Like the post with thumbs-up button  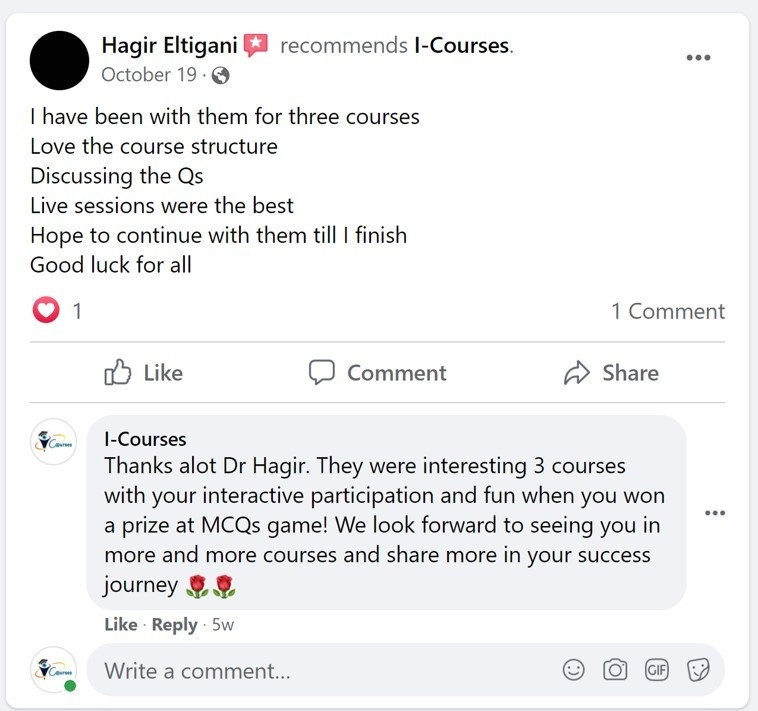pos(144,373)
